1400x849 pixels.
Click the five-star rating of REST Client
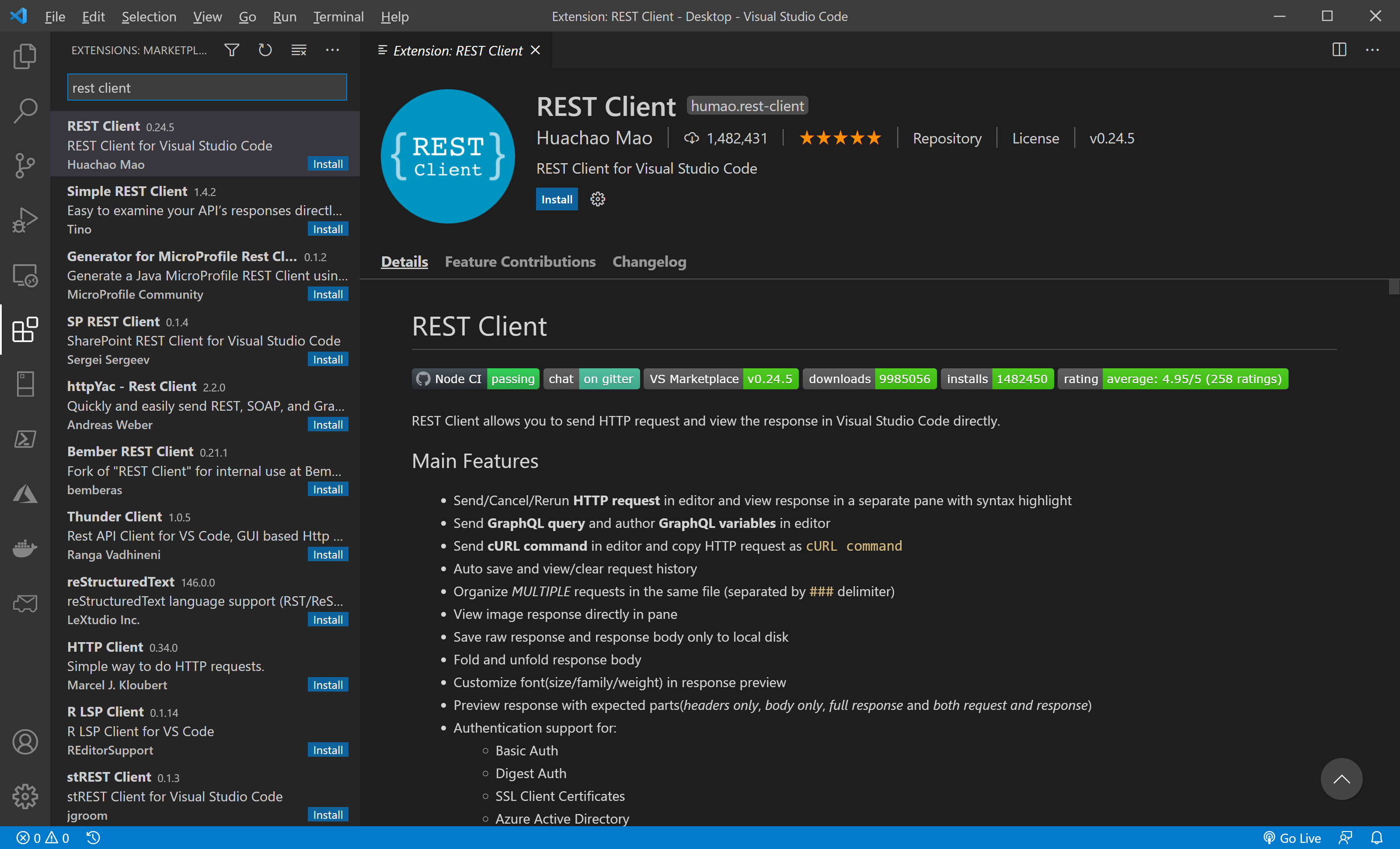(x=840, y=138)
